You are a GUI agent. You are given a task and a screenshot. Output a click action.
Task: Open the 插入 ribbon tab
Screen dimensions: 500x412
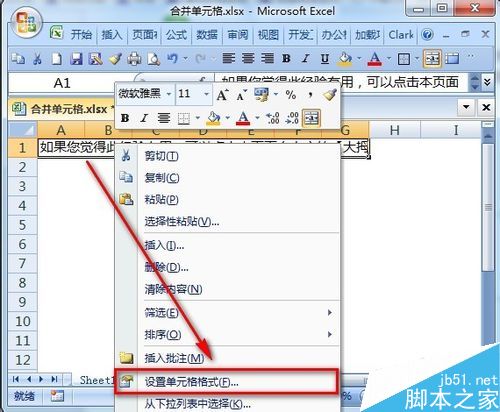pyautogui.click(x=112, y=35)
